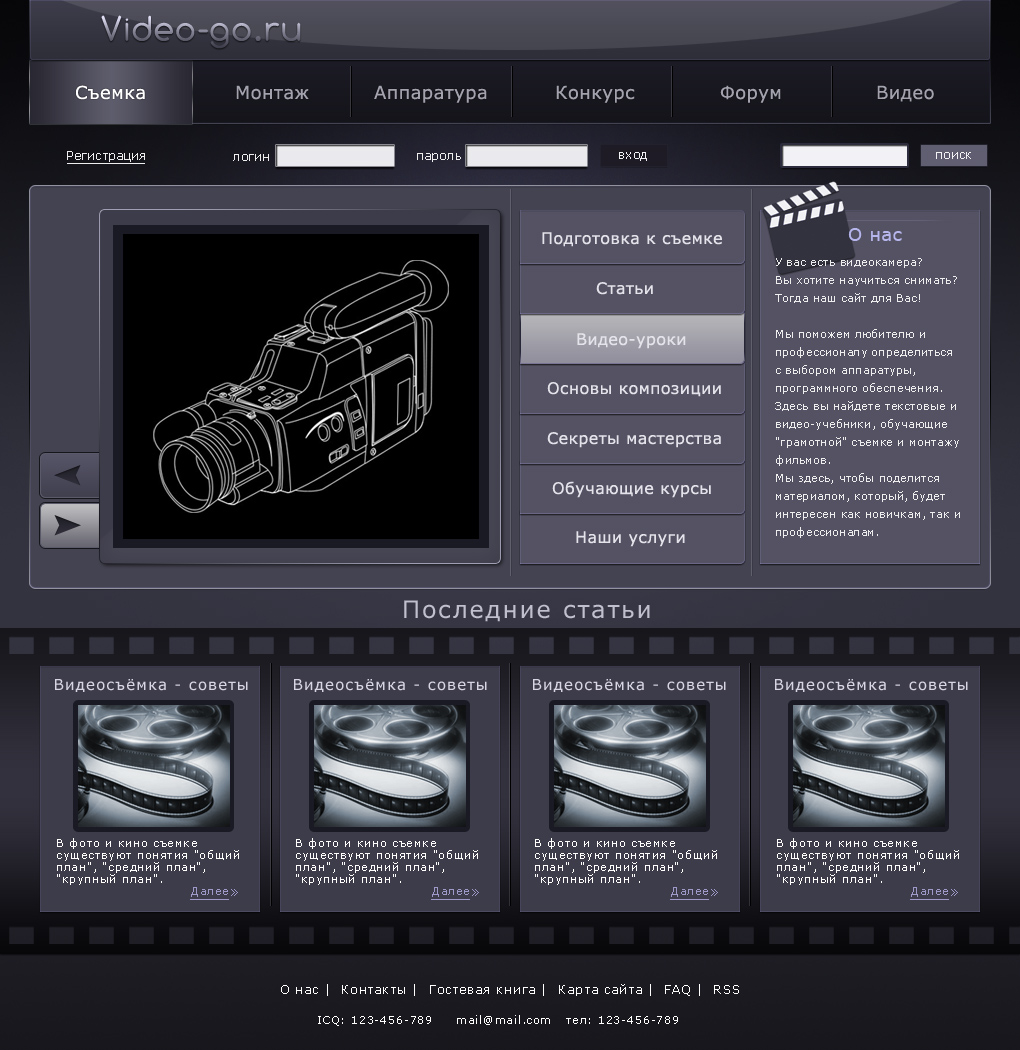
Task: Choose Обучающие курсы from side menu
Action: tap(631, 489)
